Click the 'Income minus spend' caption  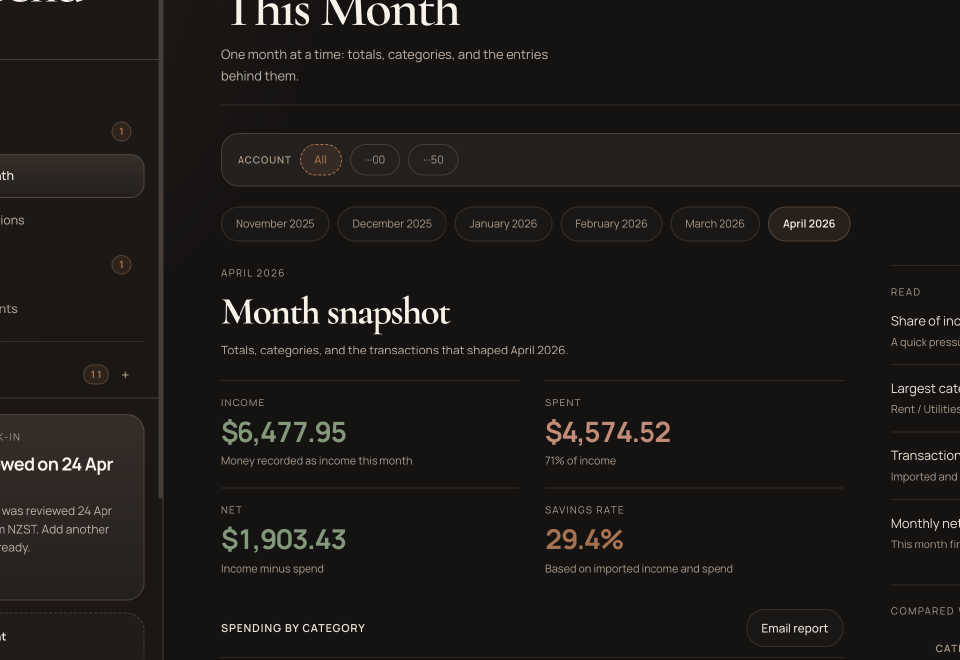point(272,569)
